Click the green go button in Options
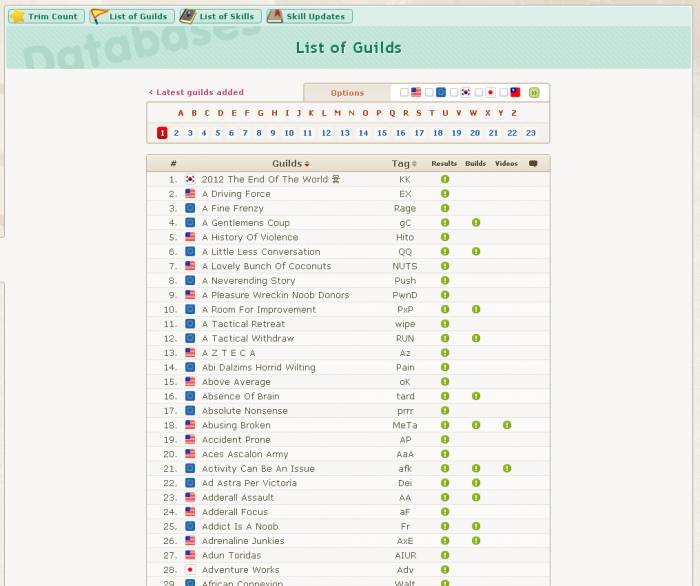Image resolution: width=700 pixels, height=586 pixels. (534, 92)
